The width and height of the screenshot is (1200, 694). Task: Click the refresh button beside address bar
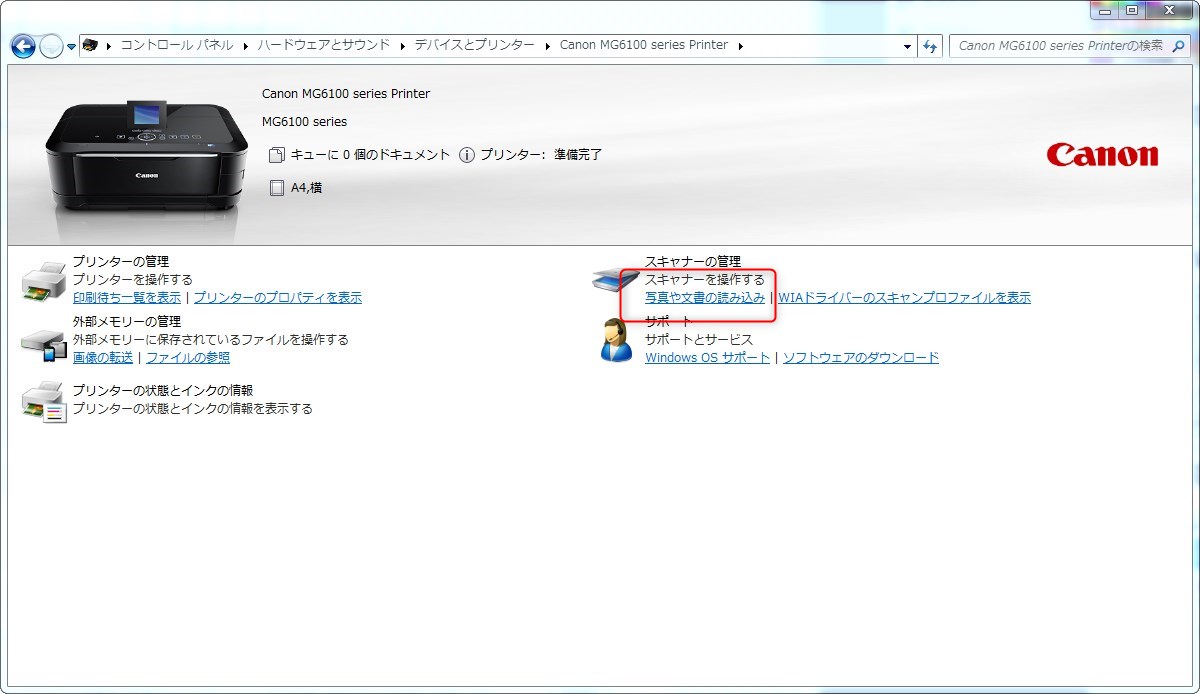[x=930, y=46]
